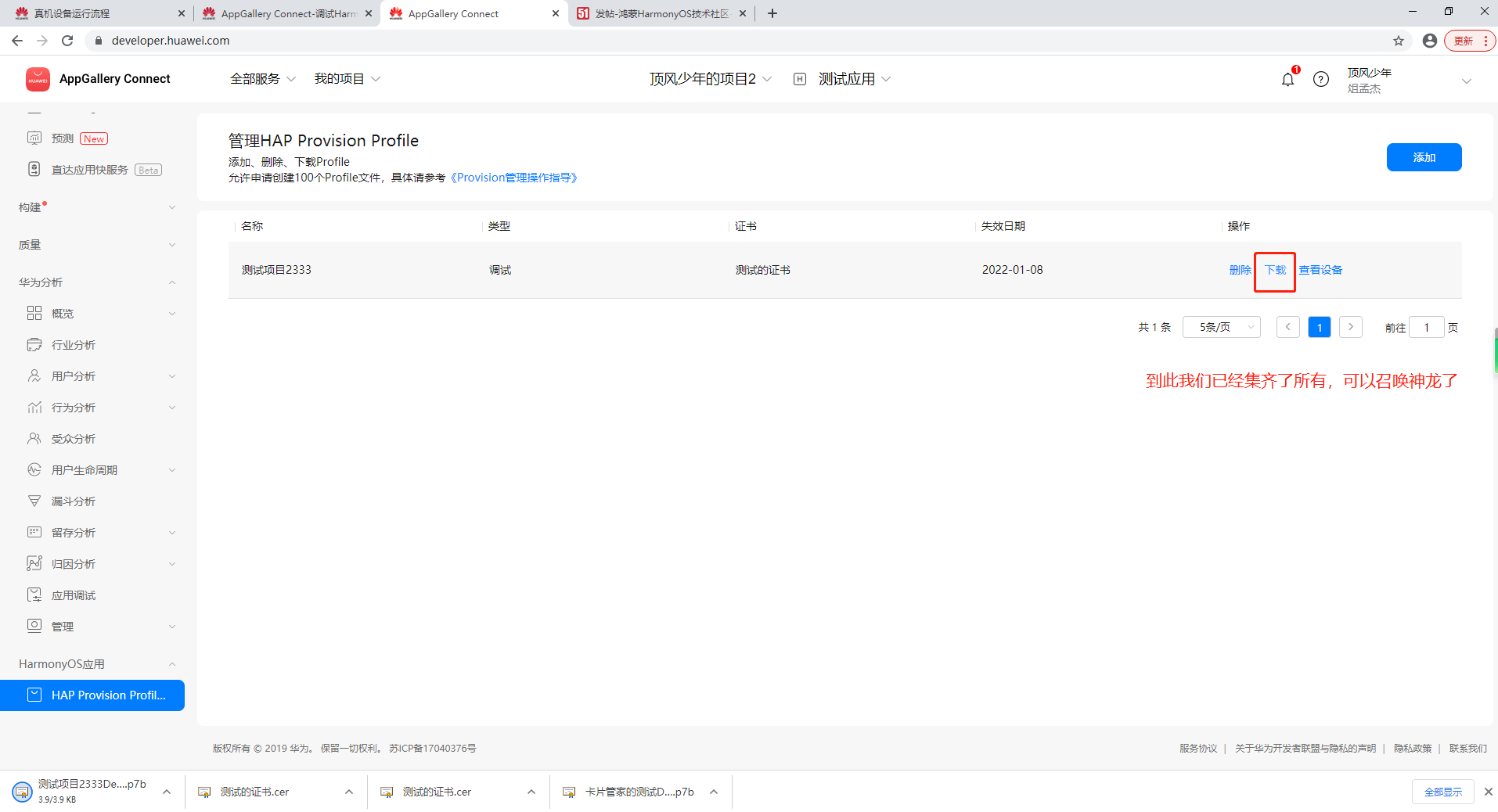
Task: Go to next page arrow
Action: click(1350, 327)
